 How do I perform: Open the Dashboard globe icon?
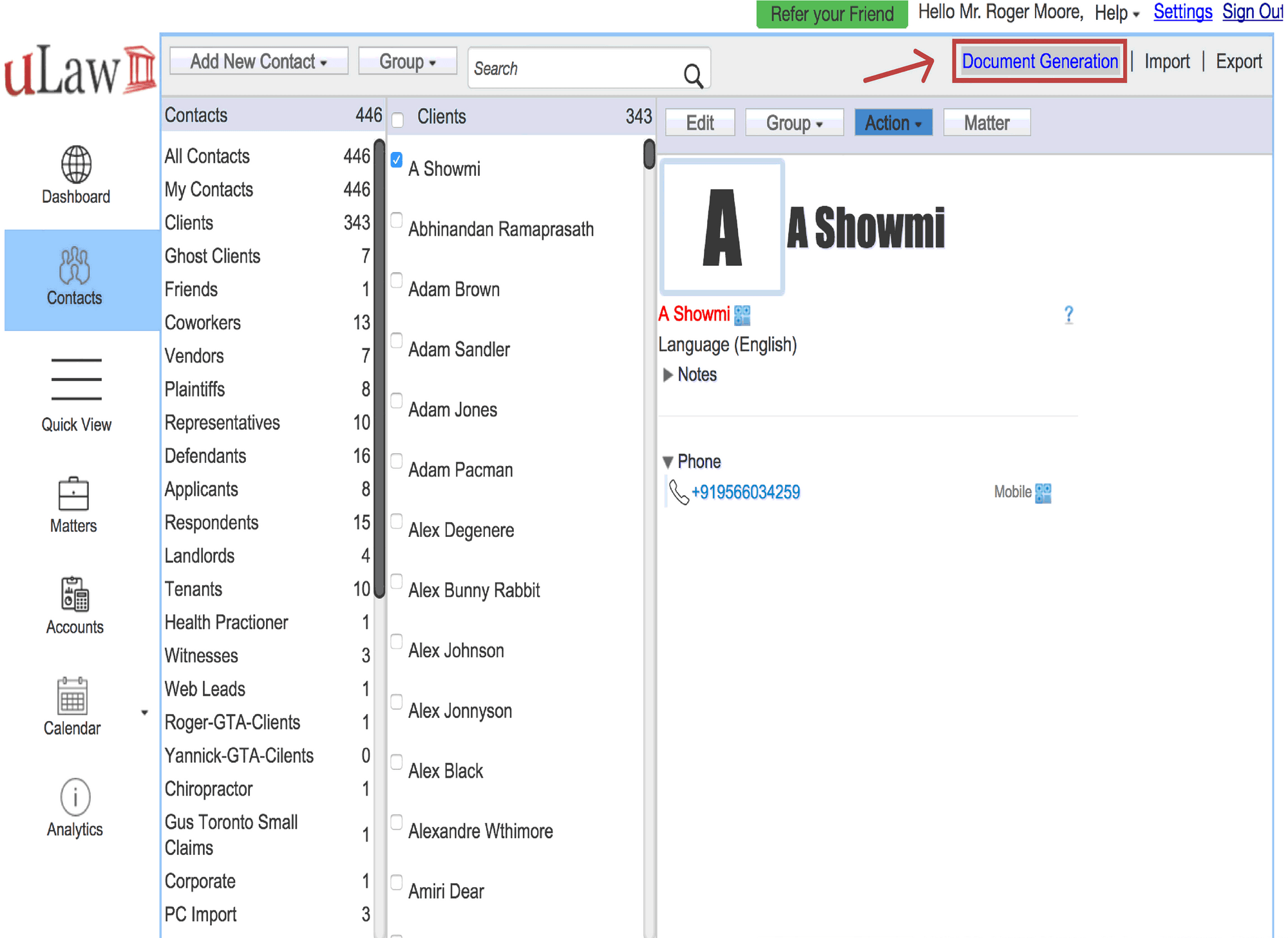pos(76,164)
